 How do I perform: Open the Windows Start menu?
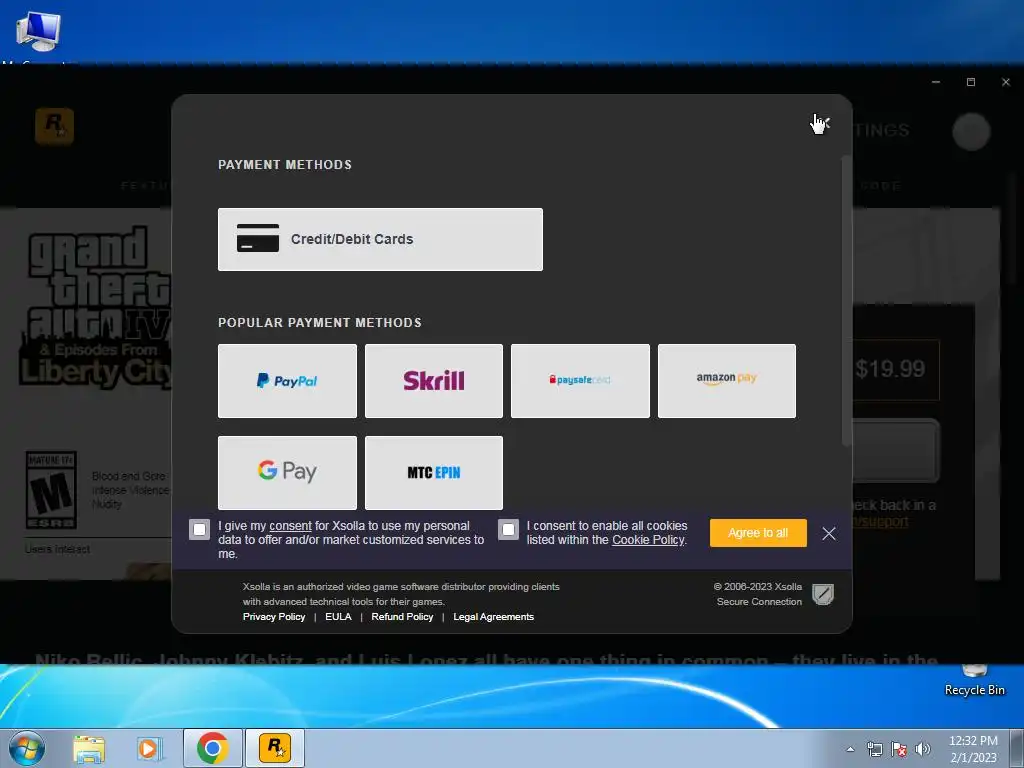pyautogui.click(x=27, y=748)
